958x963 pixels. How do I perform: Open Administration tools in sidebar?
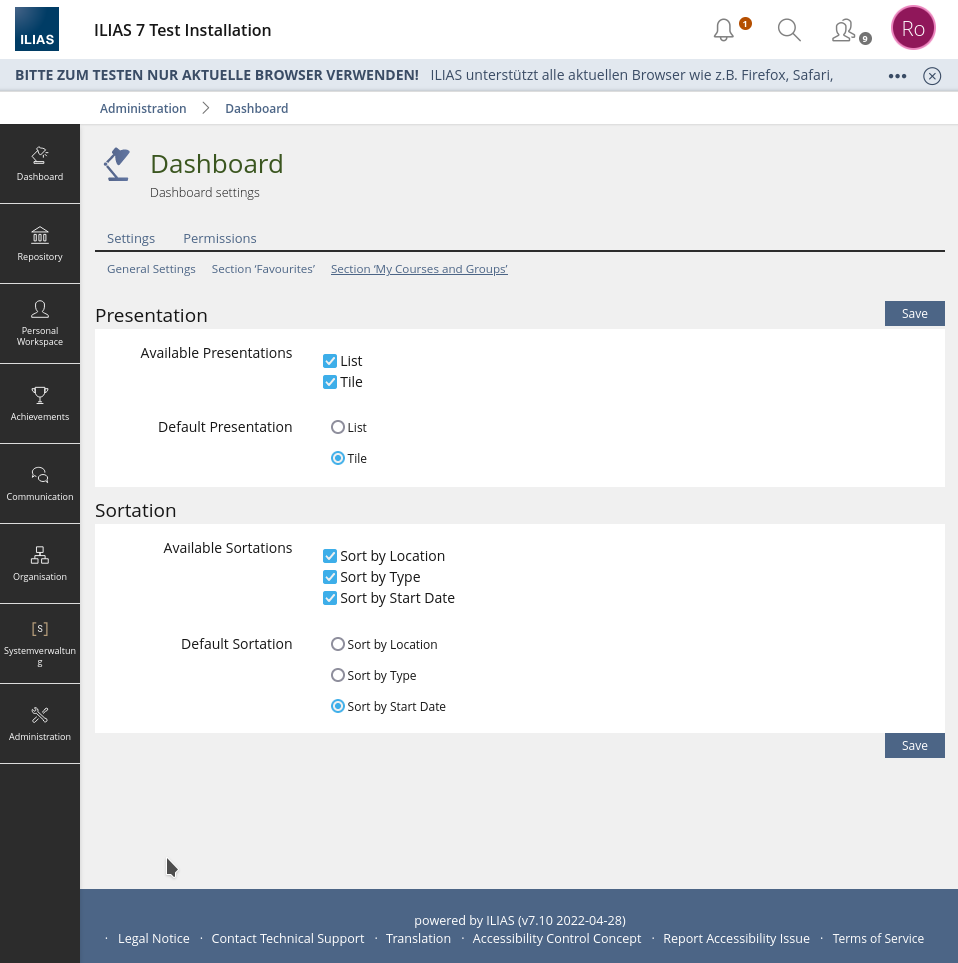[40, 723]
